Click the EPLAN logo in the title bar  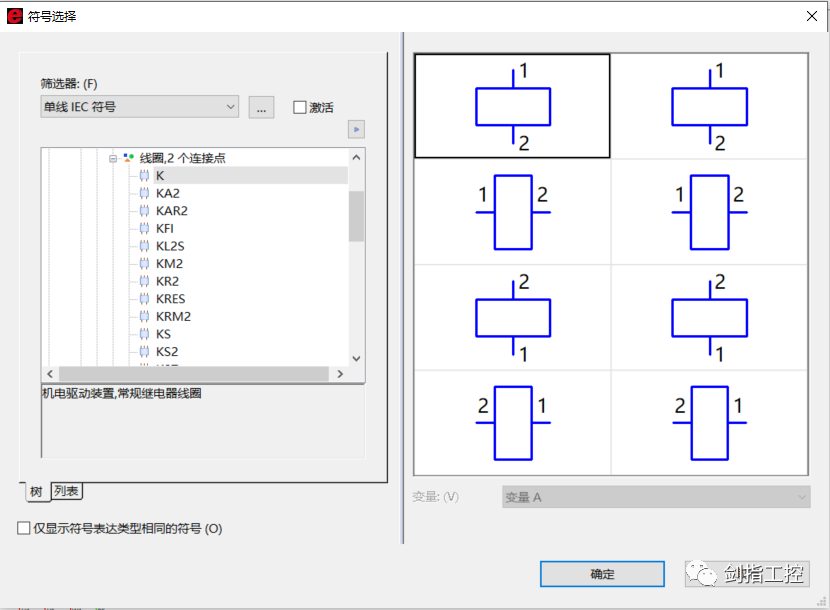click(14, 15)
